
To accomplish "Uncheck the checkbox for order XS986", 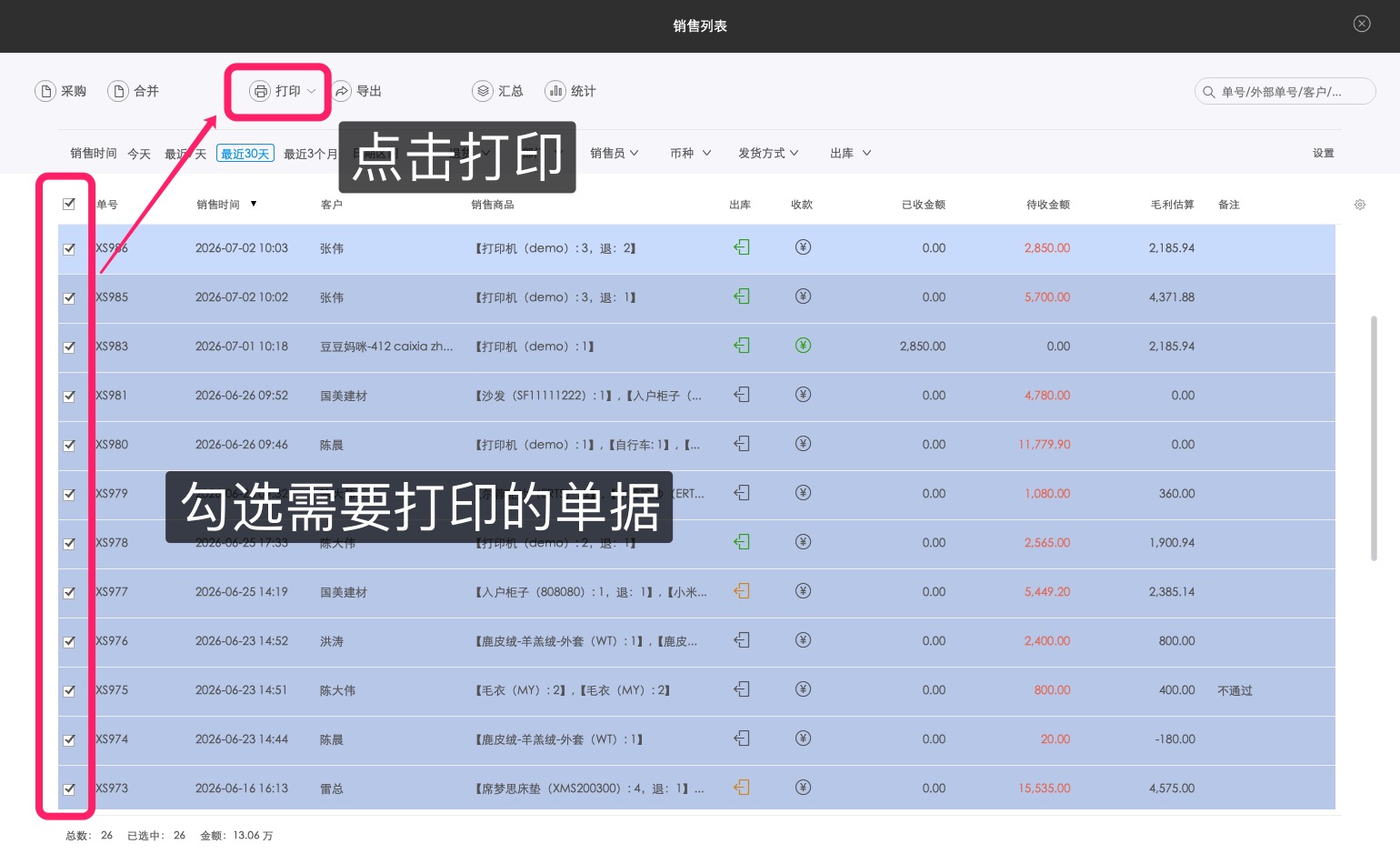I will click(x=69, y=248).
